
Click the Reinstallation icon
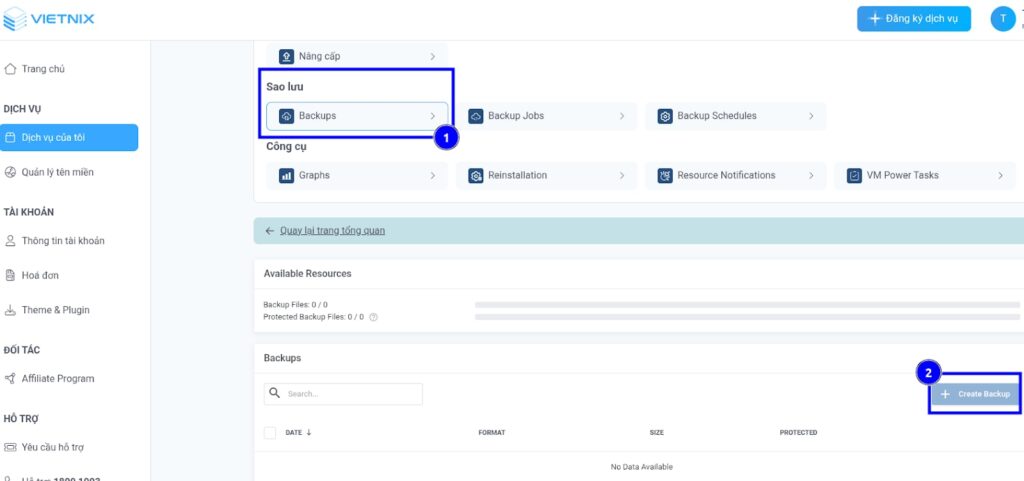point(475,176)
